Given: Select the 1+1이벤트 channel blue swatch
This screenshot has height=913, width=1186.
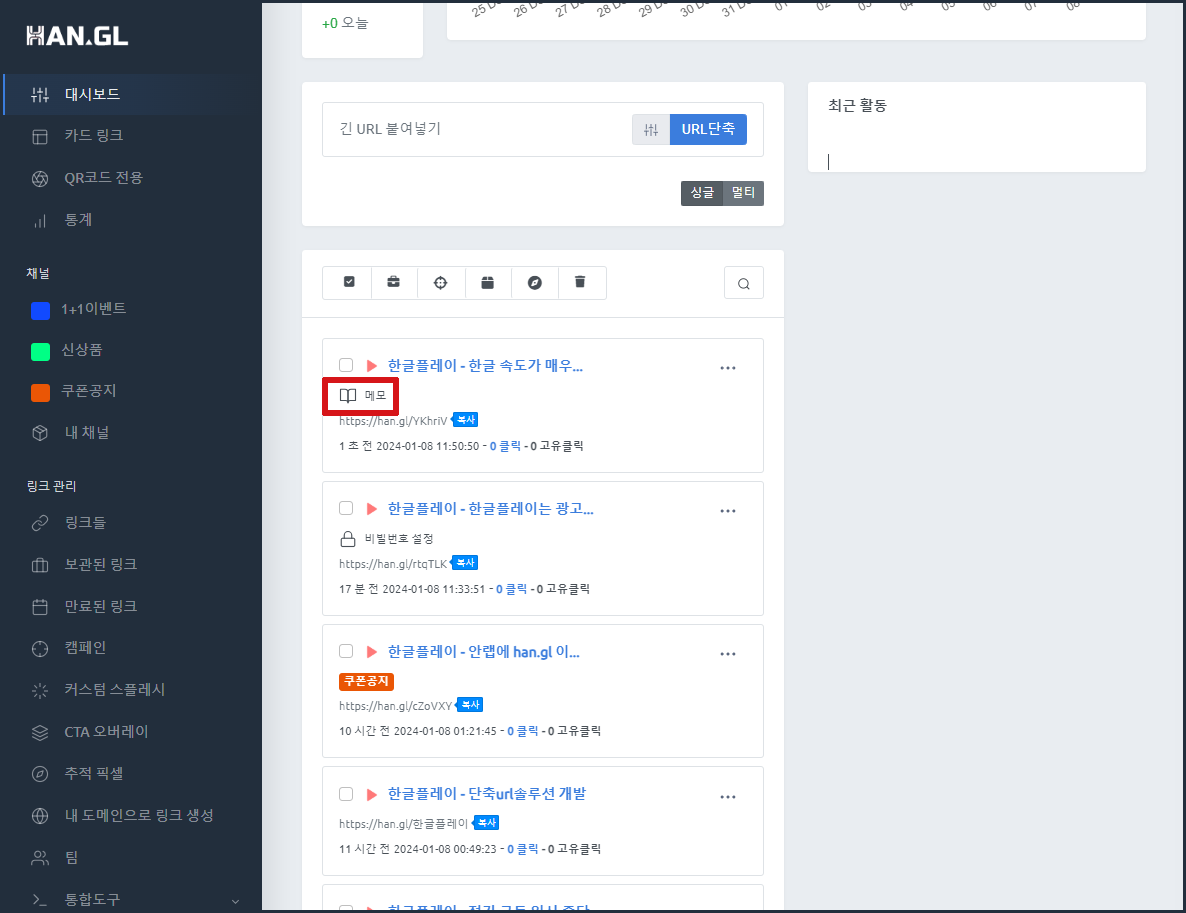Looking at the screenshot, I should click(x=40, y=310).
